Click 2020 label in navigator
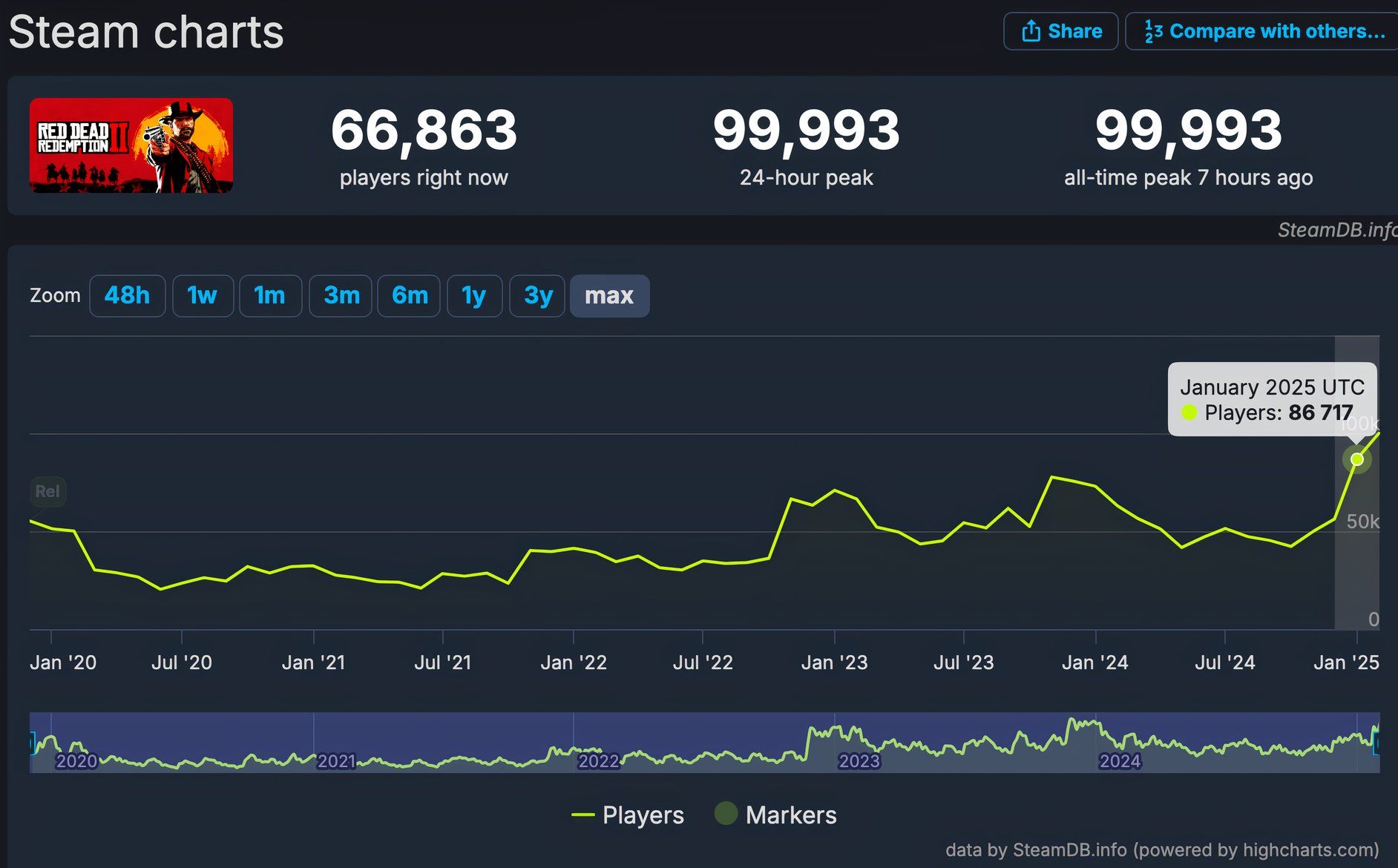1398x868 pixels. [76, 760]
